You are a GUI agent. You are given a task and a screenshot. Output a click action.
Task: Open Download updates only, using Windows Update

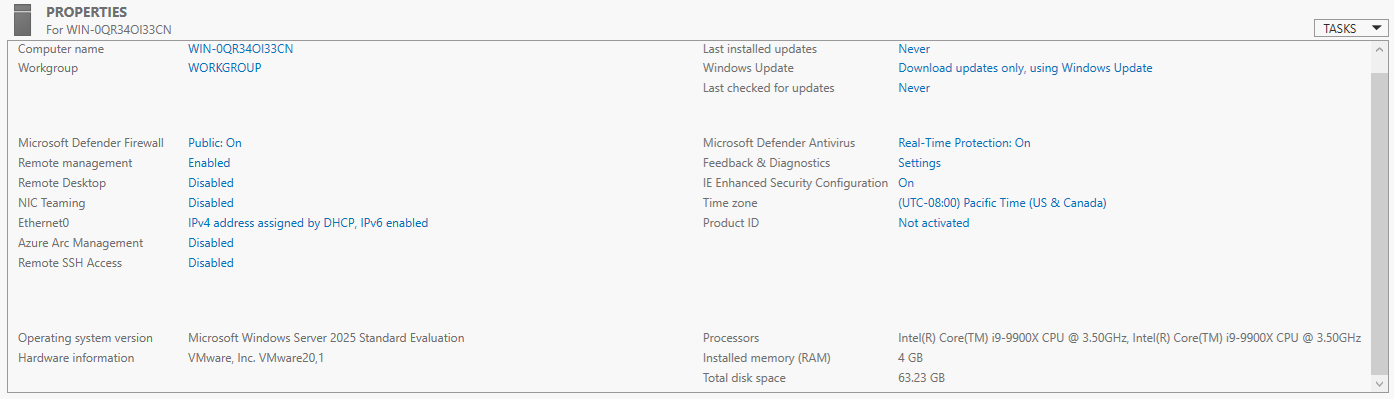point(1025,68)
